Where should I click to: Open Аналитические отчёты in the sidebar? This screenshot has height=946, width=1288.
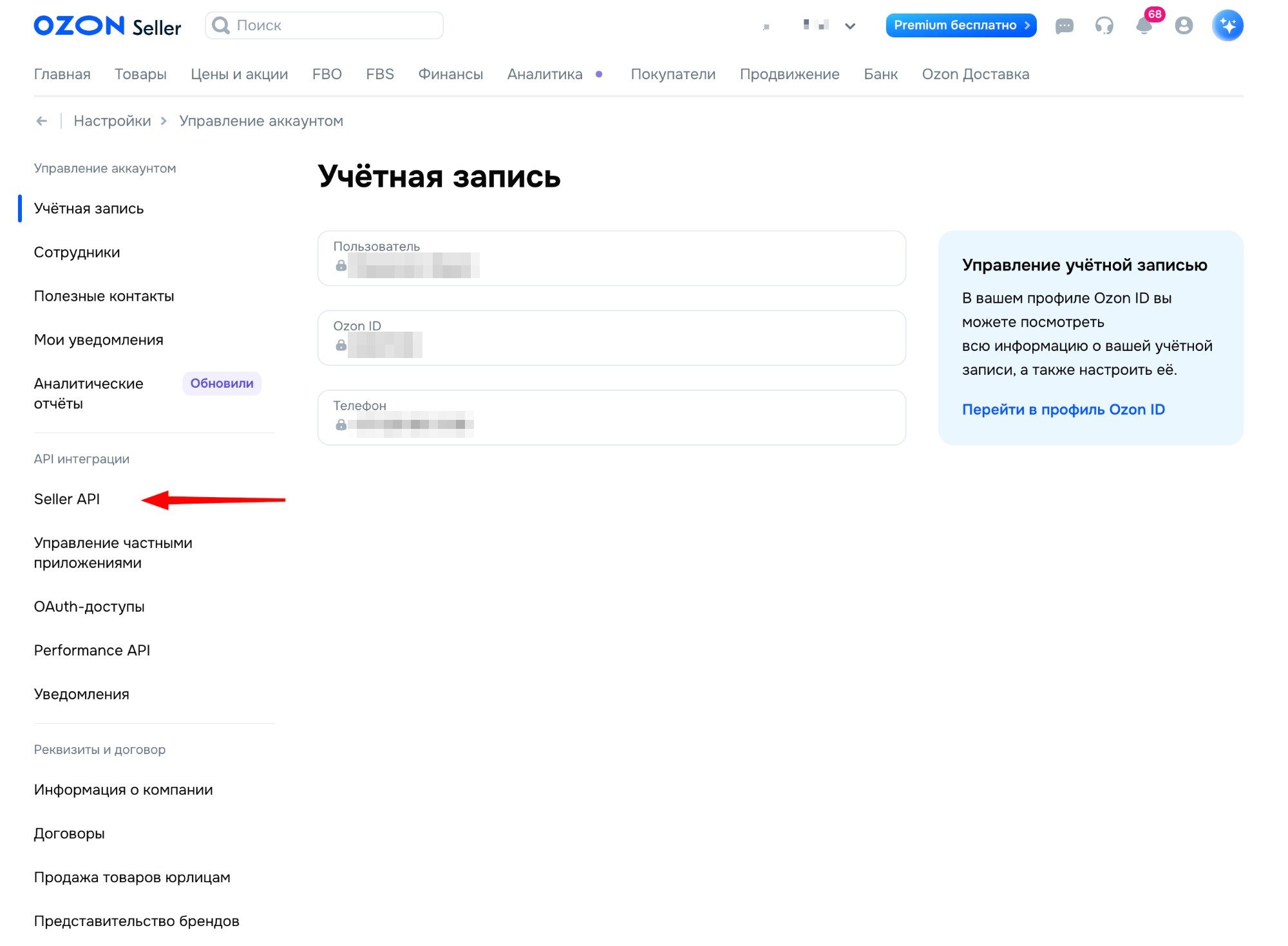89,393
